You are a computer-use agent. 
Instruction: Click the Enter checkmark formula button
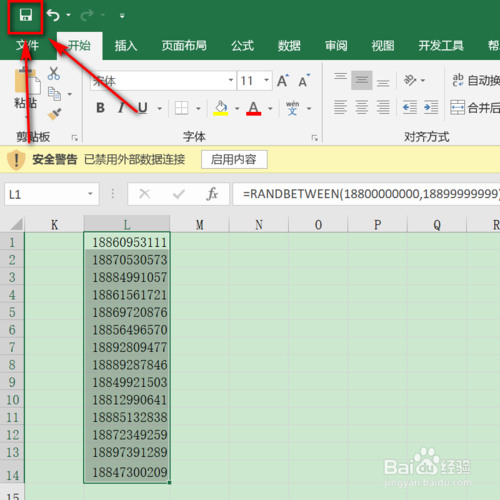179,194
